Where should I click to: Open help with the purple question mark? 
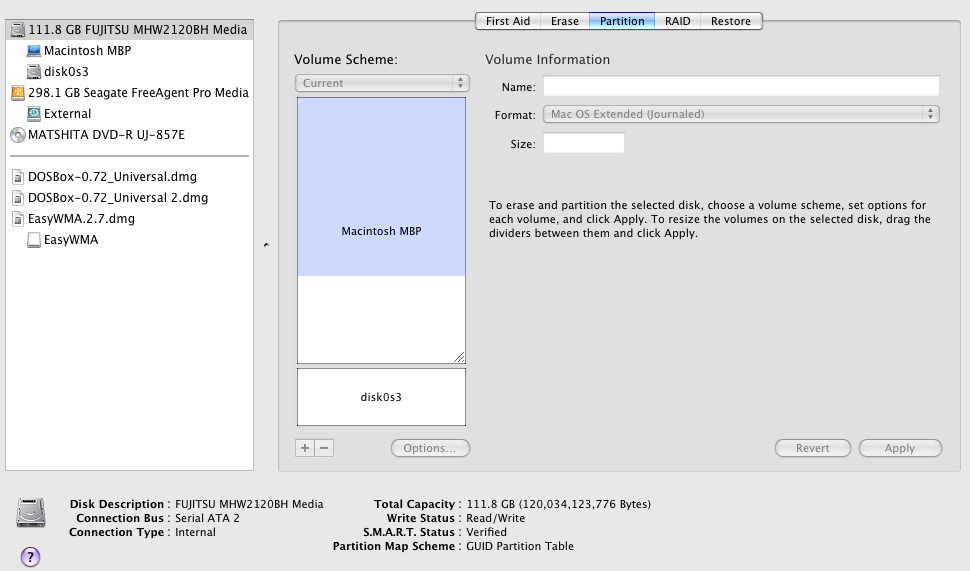pos(30,556)
